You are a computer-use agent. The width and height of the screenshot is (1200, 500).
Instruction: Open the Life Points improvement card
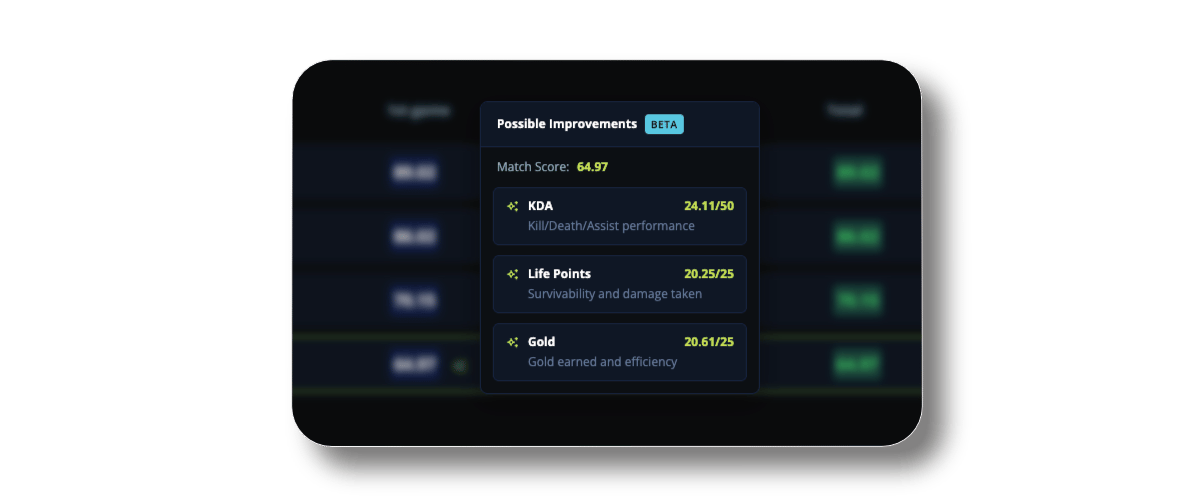[620, 284]
